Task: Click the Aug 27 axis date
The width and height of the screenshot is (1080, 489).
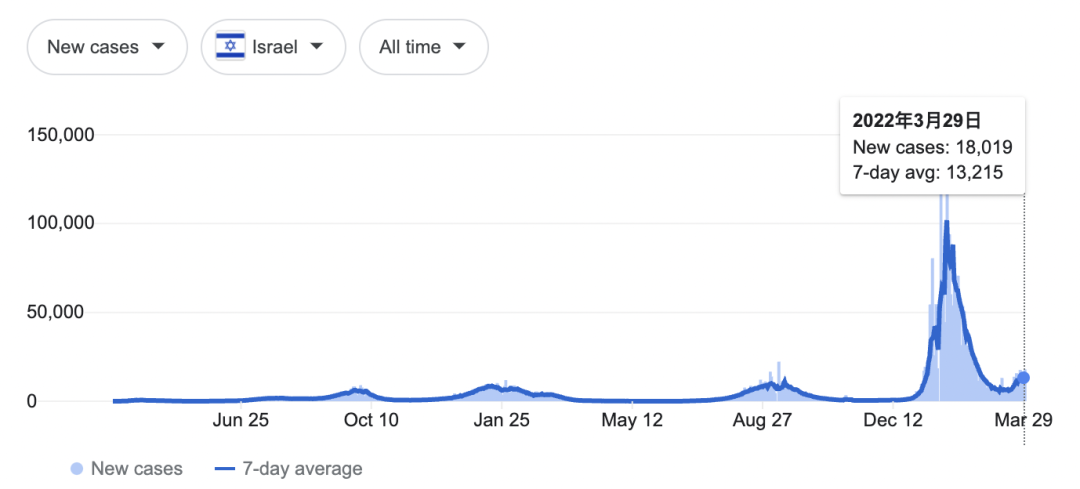Action: click(762, 420)
